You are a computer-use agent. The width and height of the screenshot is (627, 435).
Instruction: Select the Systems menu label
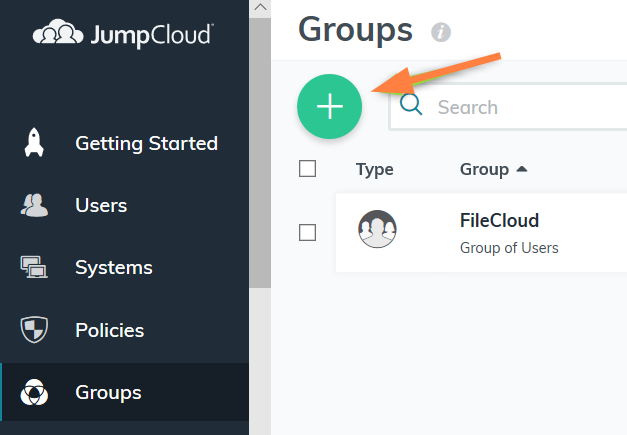pos(114,267)
